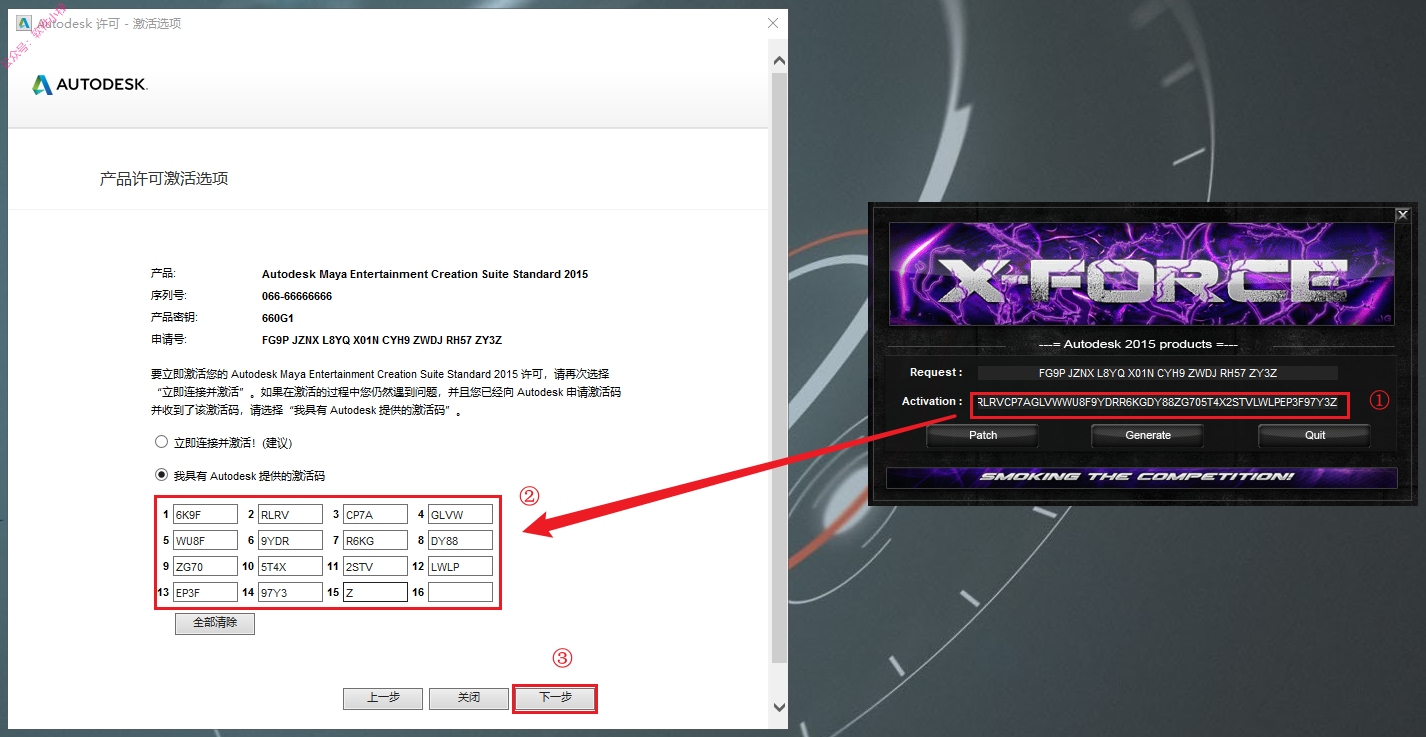Click activation code field 2 containing RLRV
Image resolution: width=1426 pixels, height=737 pixels.
(x=289, y=514)
